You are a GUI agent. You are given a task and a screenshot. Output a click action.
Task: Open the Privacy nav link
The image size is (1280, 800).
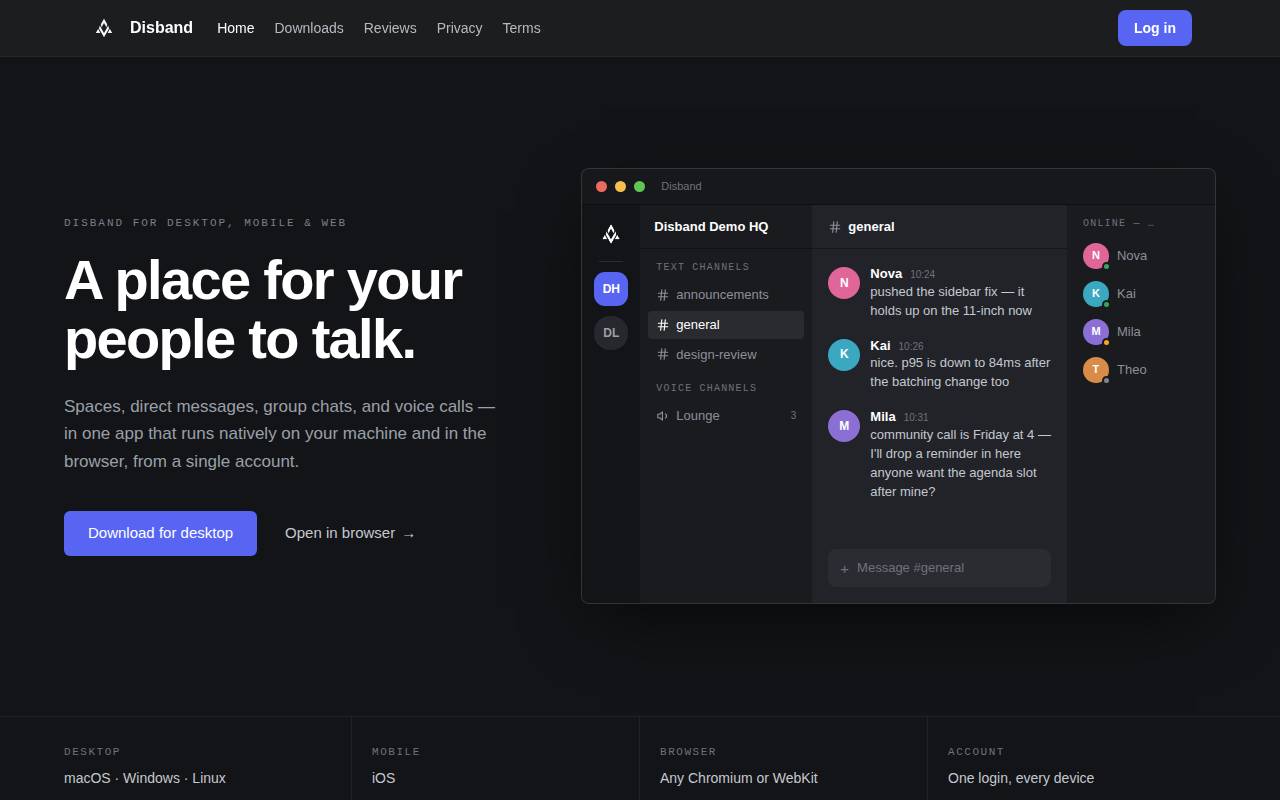click(x=459, y=28)
